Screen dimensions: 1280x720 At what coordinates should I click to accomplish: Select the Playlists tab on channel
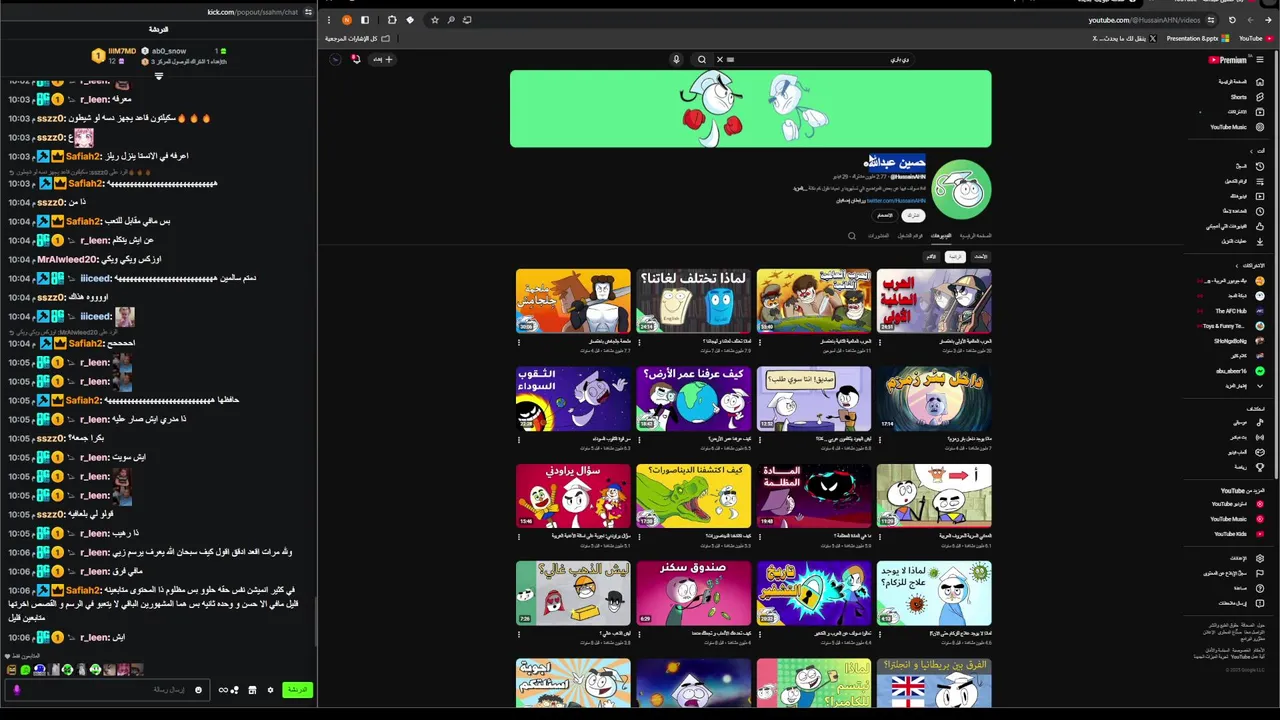(912, 236)
